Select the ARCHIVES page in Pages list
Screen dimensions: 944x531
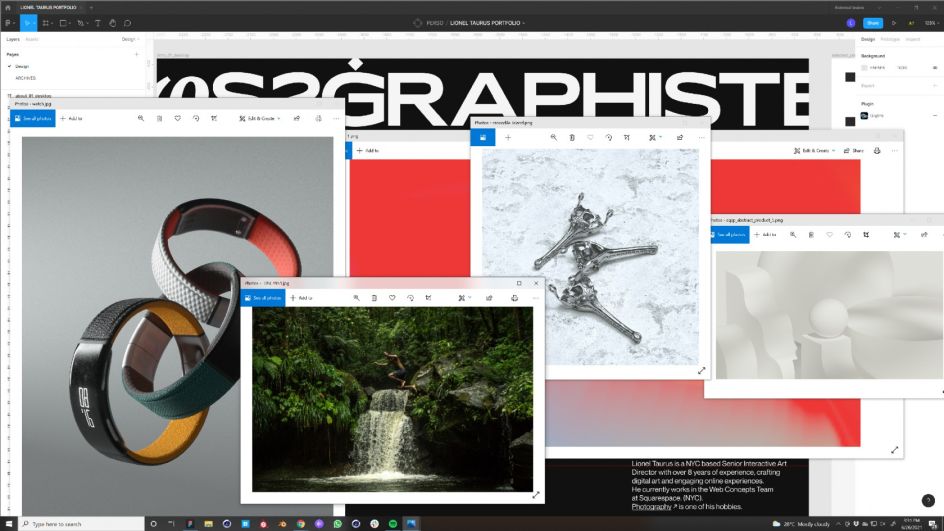pos(26,77)
